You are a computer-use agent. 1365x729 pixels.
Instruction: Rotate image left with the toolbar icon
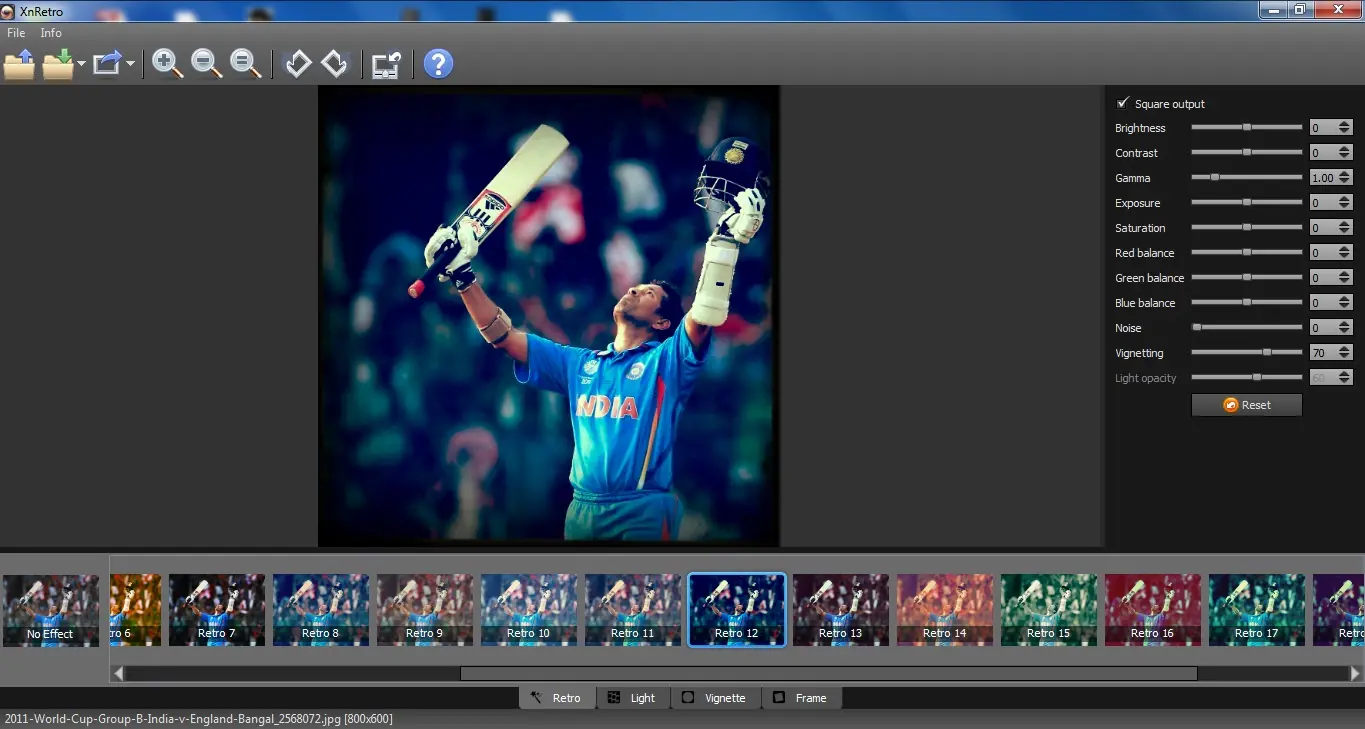tap(297, 64)
